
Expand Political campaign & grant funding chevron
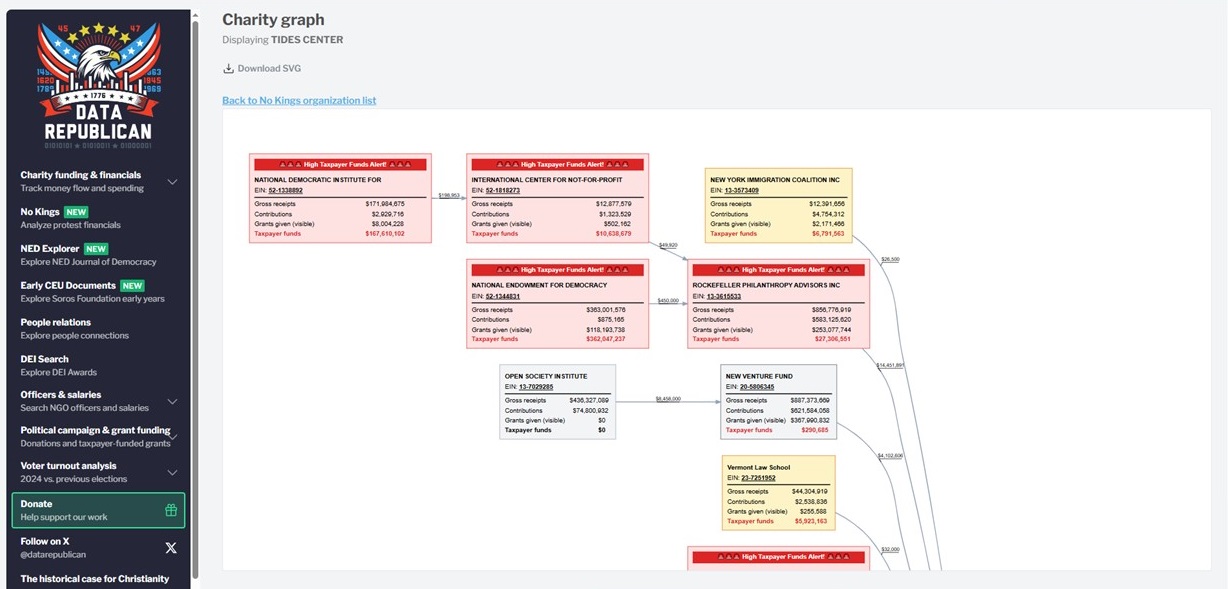pyautogui.click(x=174, y=437)
